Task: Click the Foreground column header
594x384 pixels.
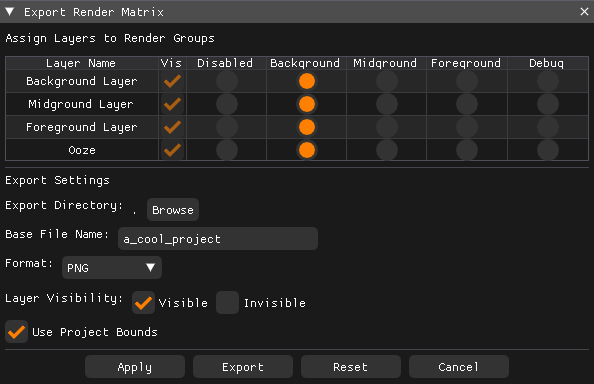Action: pyautogui.click(x=466, y=63)
